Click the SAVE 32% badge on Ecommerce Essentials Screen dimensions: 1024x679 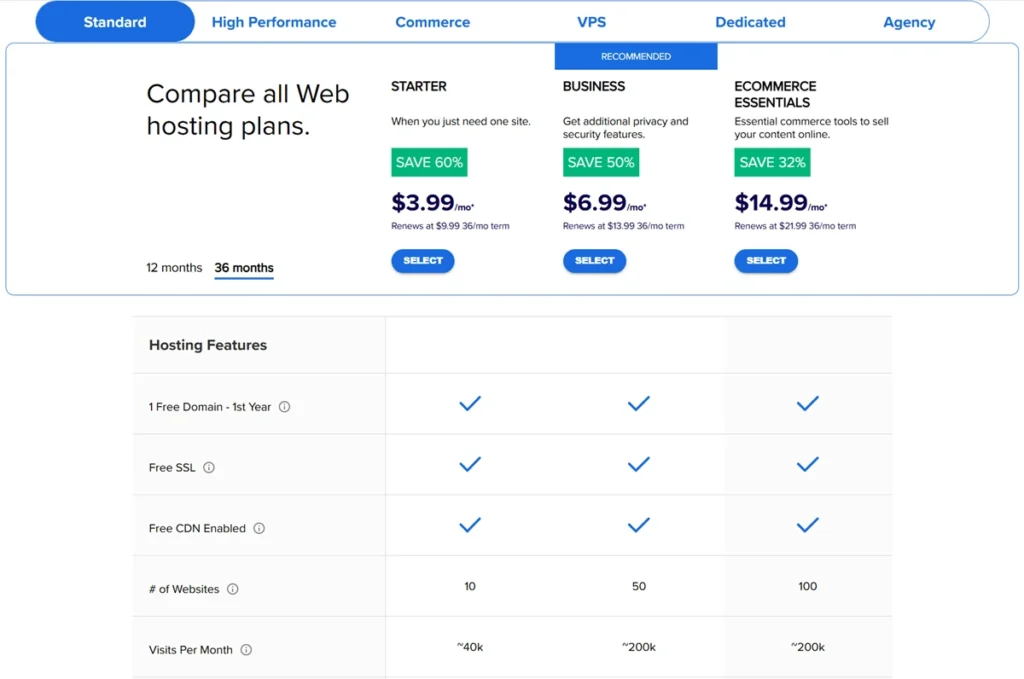771,162
